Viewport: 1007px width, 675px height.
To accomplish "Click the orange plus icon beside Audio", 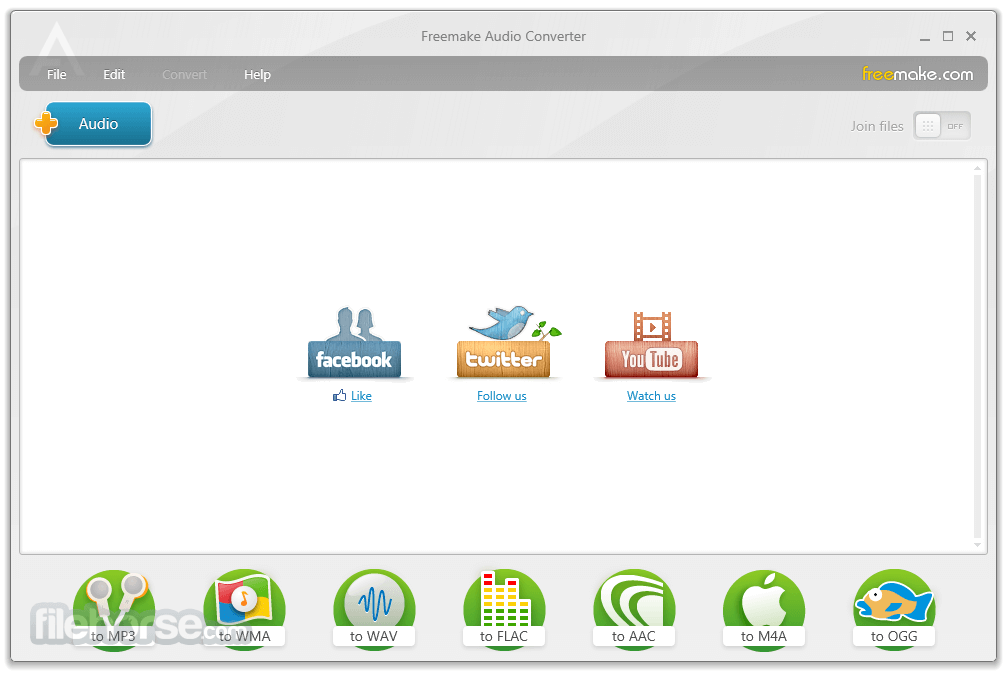I will click(x=46, y=123).
